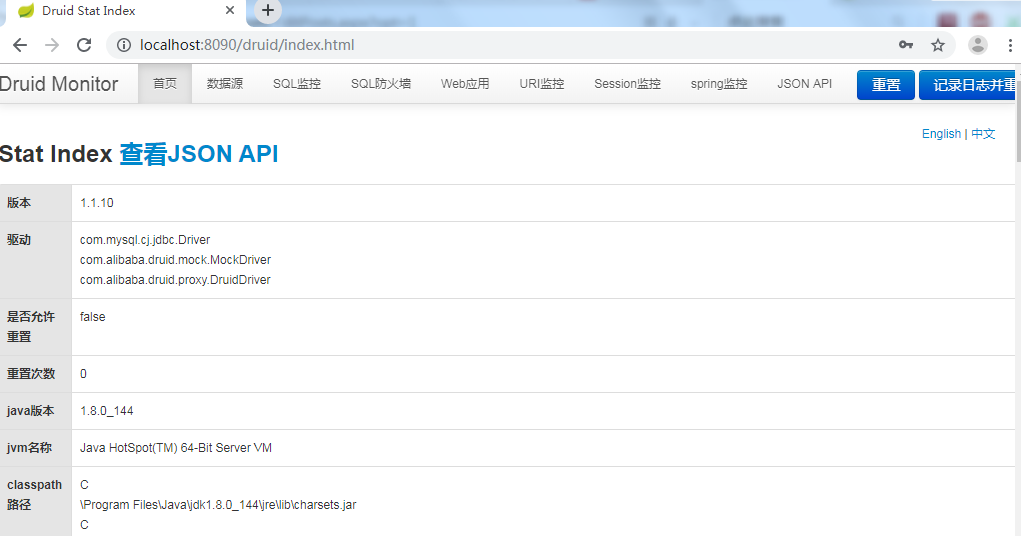
Task: Close the Druid Stat Index tab
Action: (x=230, y=10)
